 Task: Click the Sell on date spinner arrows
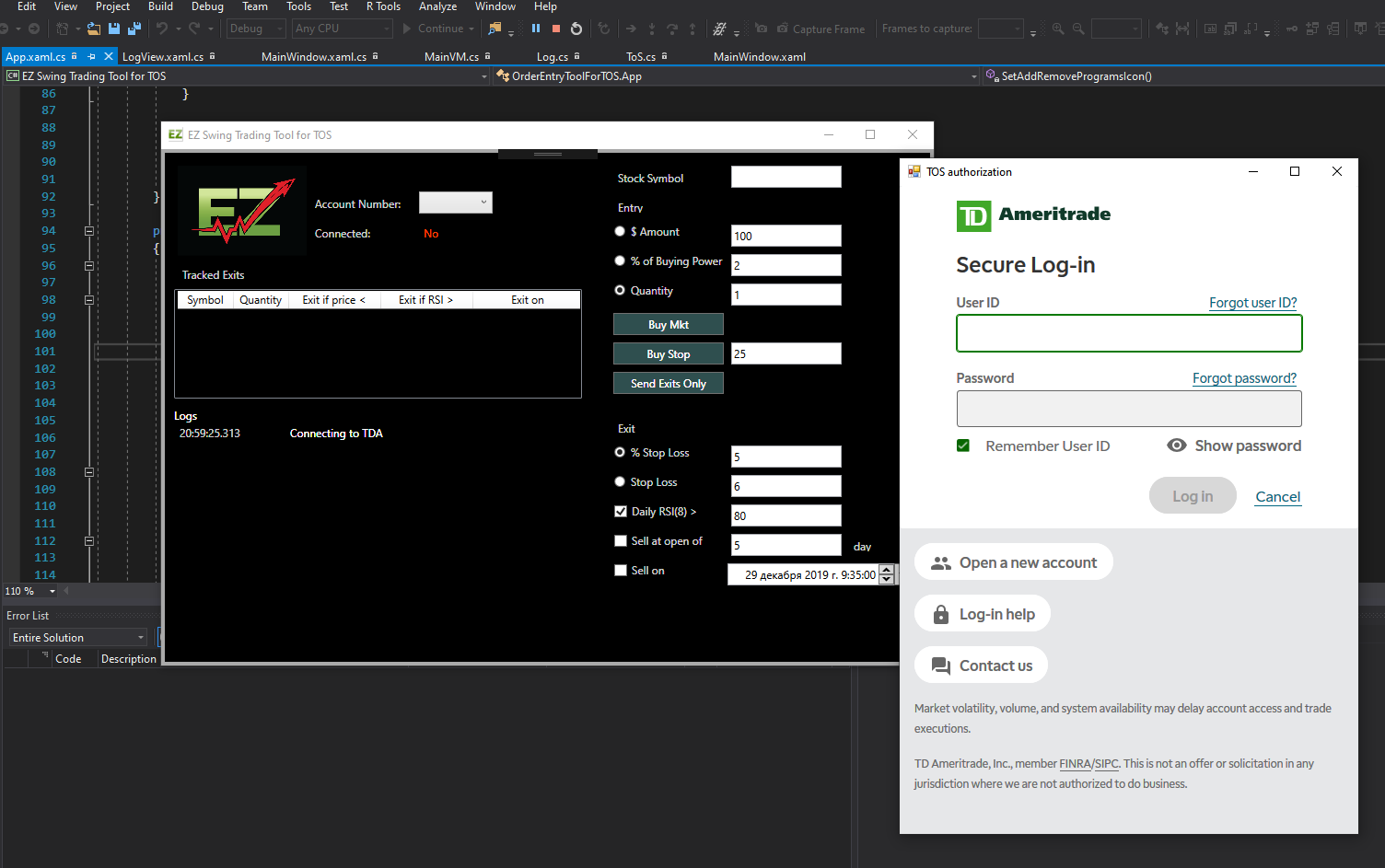[x=887, y=574]
